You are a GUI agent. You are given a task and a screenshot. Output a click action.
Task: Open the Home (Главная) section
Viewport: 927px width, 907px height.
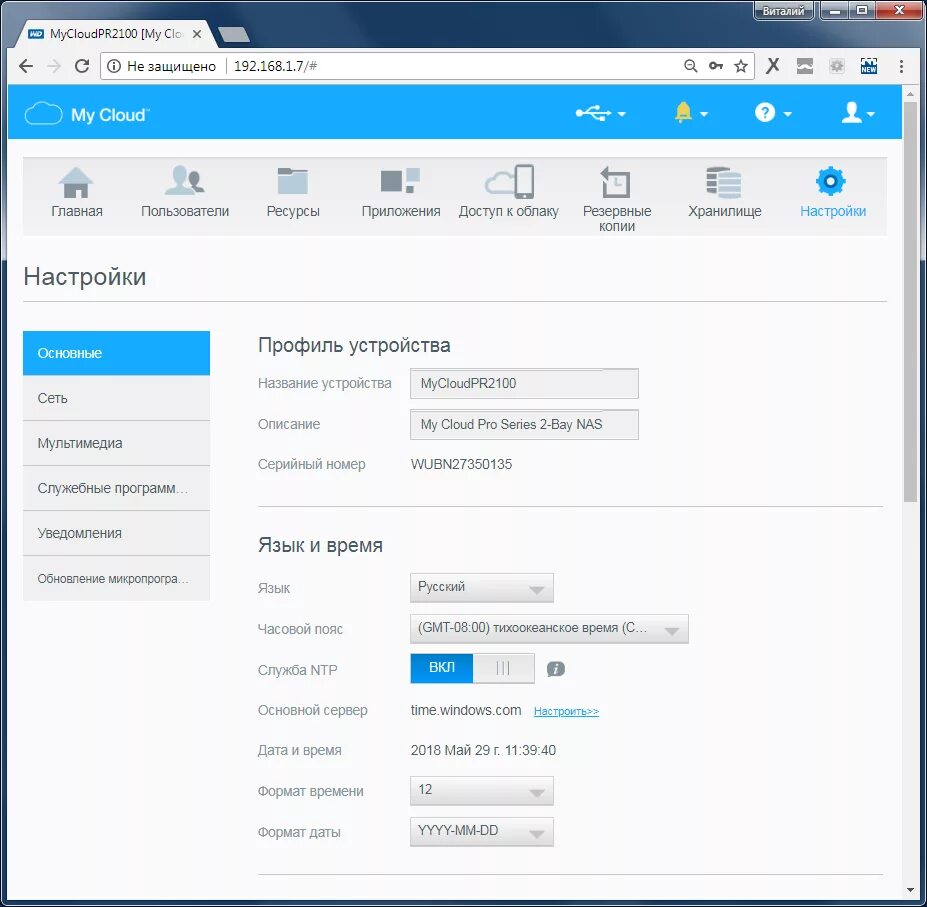[x=76, y=192]
